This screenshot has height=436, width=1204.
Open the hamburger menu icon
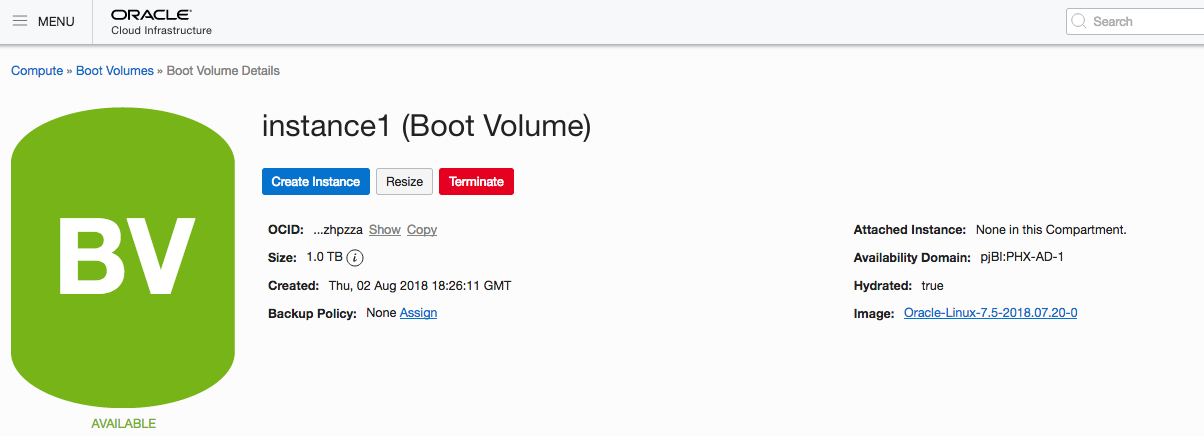[x=20, y=21]
